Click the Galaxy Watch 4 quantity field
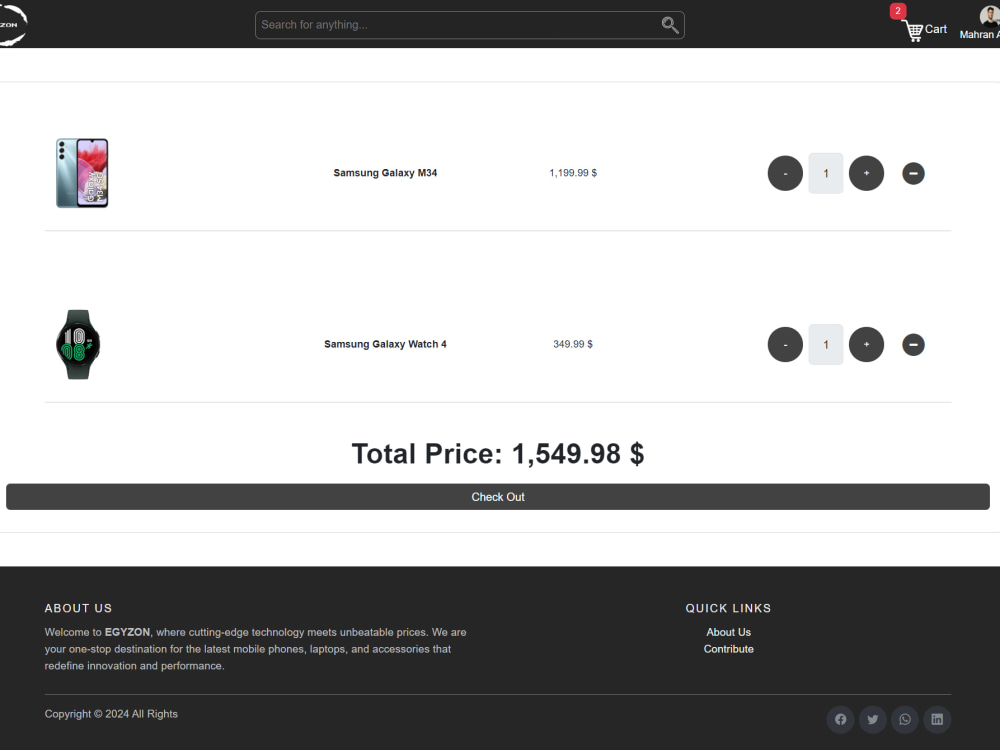This screenshot has width=1000, height=750. point(826,345)
